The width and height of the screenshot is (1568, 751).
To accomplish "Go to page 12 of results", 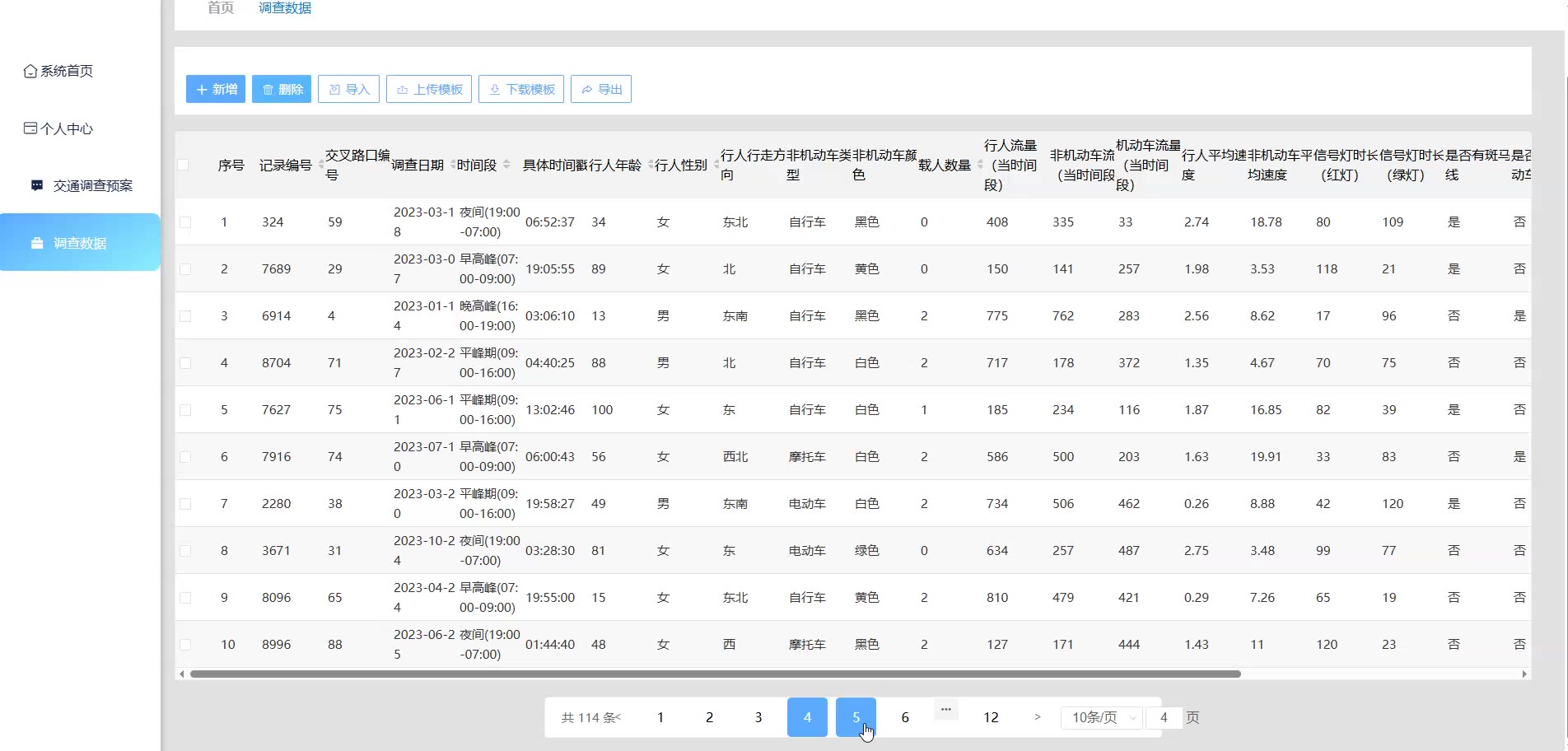I will [991, 717].
